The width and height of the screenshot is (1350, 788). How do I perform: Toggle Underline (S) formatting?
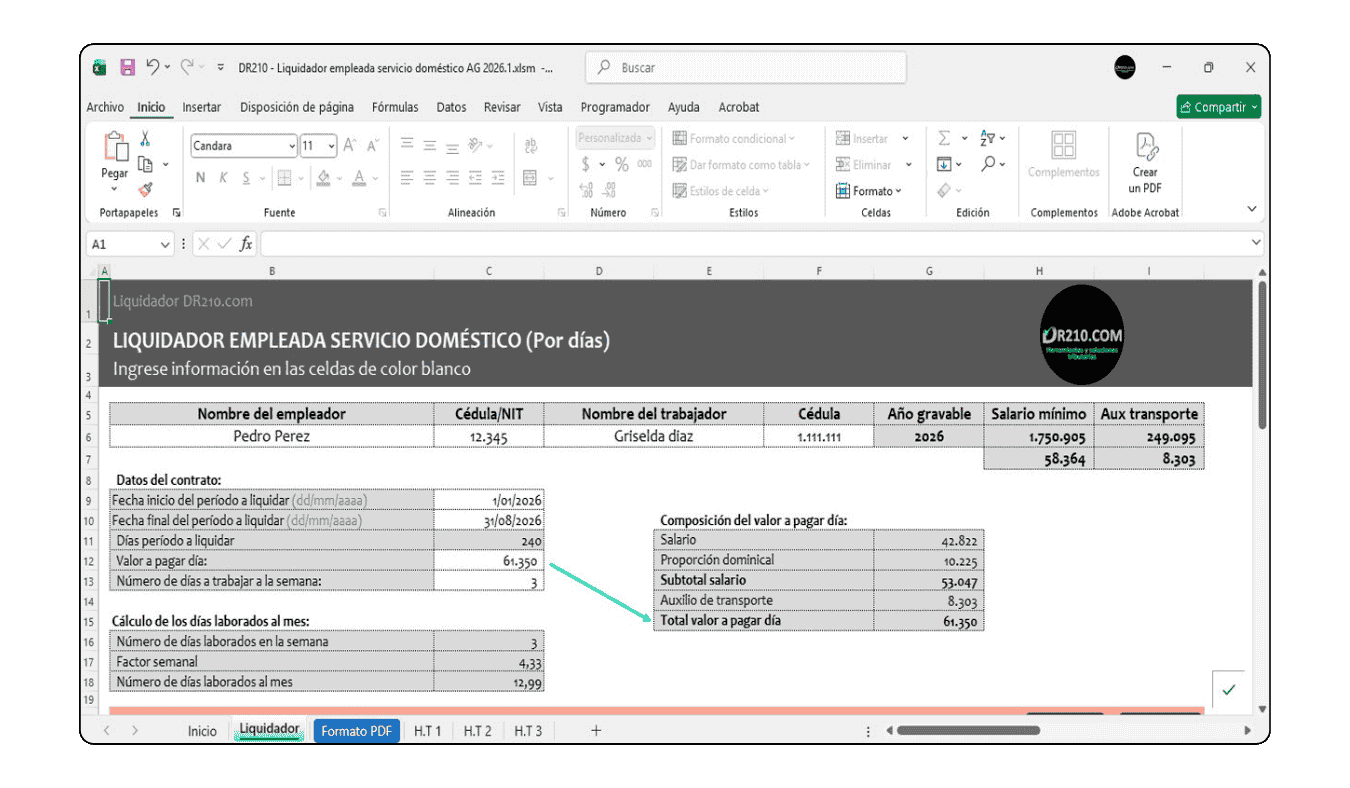[x=245, y=178]
